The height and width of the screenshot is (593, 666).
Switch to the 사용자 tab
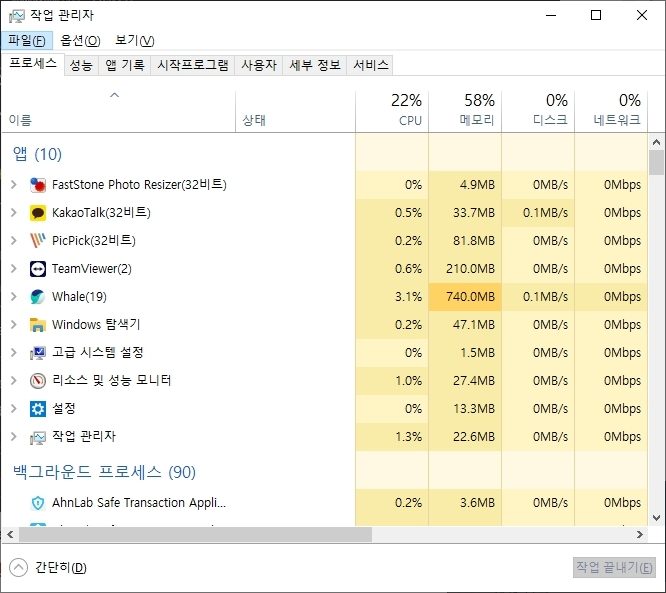(x=259, y=65)
